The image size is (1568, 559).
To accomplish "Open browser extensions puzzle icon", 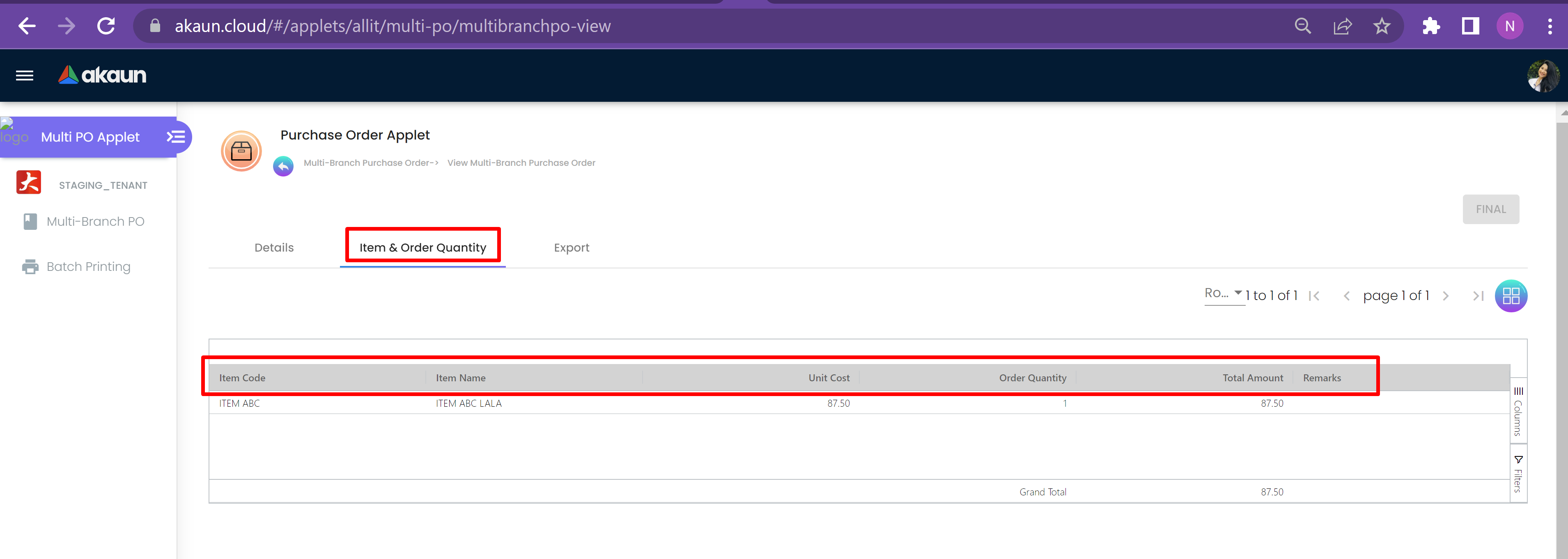I will click(x=1430, y=26).
